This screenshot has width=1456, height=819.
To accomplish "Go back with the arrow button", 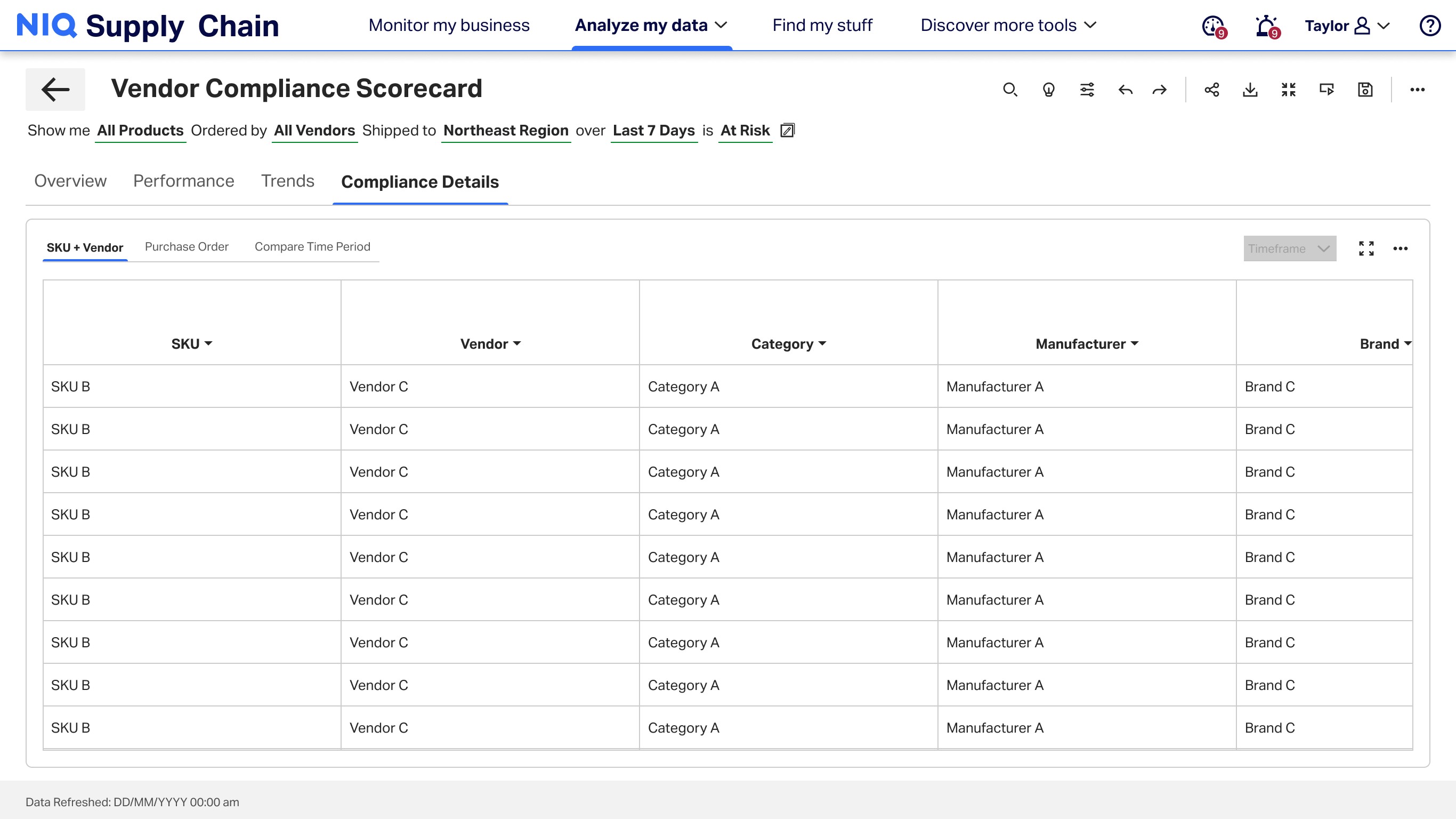I will point(55,90).
